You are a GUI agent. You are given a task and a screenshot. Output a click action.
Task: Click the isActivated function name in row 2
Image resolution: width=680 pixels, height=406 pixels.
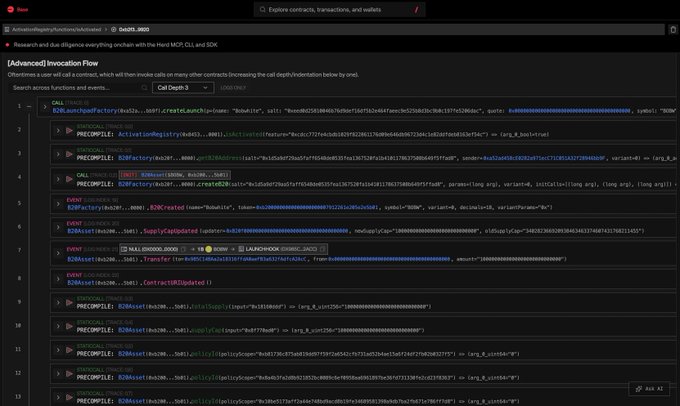[245, 134]
